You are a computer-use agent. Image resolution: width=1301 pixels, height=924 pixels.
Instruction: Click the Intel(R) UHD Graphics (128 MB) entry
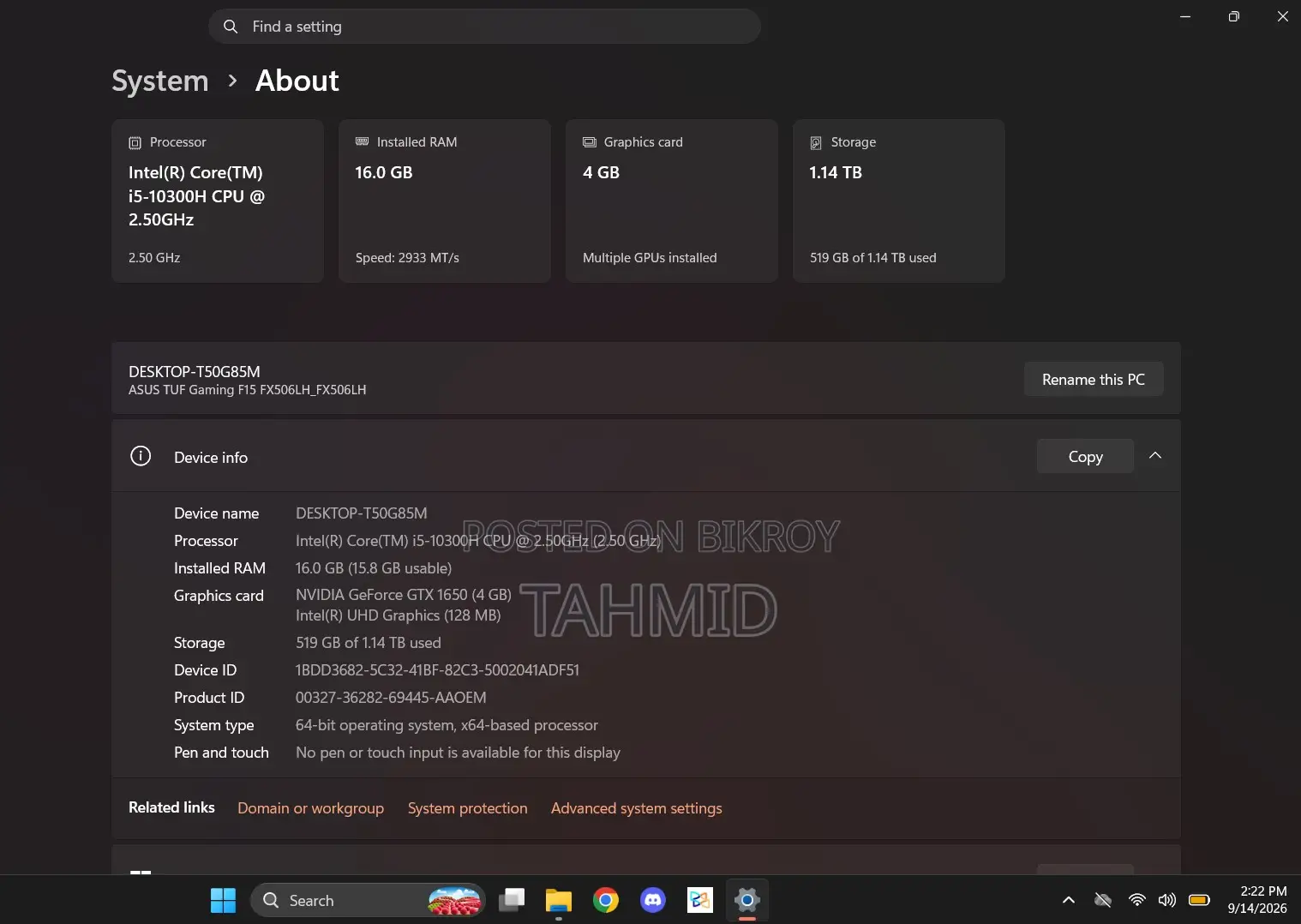click(398, 615)
